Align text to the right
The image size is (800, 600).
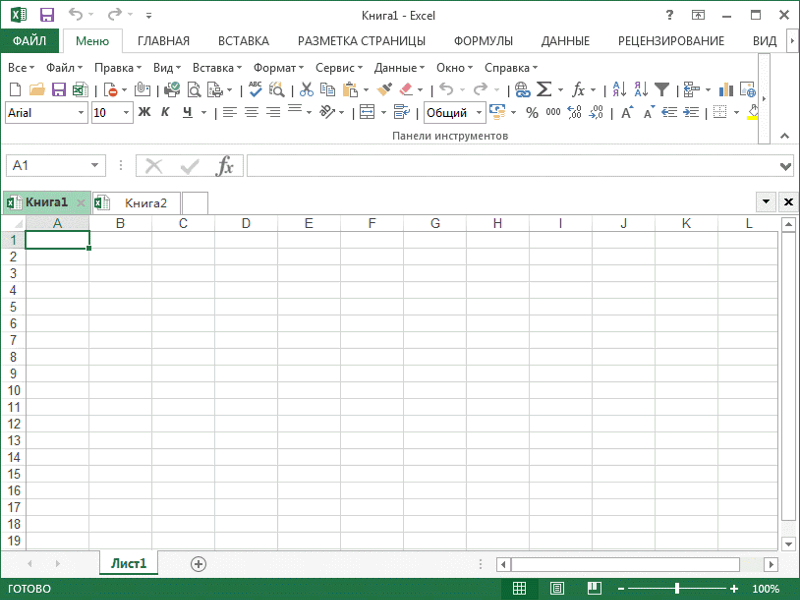pyautogui.click(x=273, y=112)
